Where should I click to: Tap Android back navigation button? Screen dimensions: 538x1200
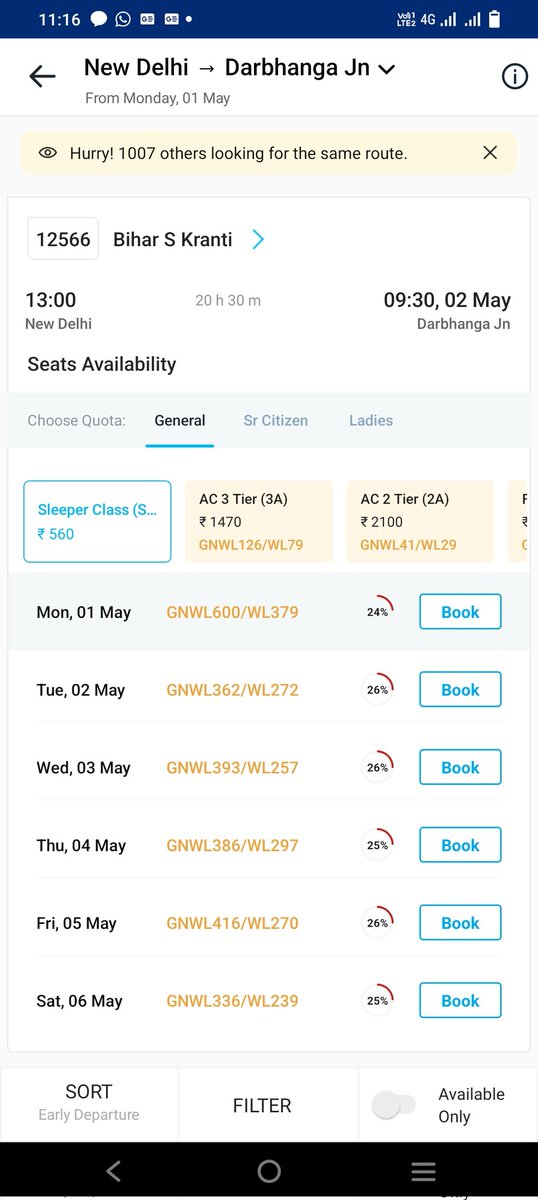pyautogui.click(x=113, y=1171)
